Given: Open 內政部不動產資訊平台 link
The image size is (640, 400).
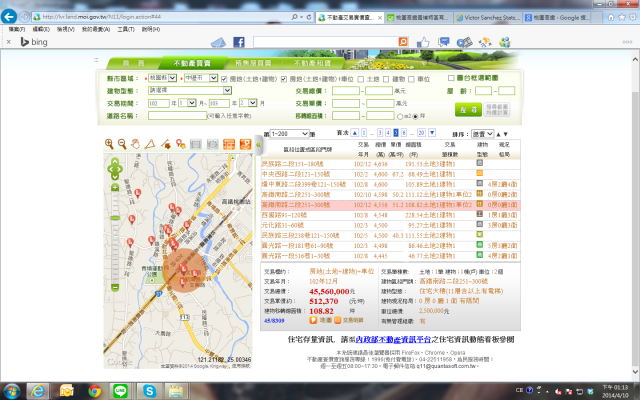Looking at the screenshot, I should coord(393,339).
